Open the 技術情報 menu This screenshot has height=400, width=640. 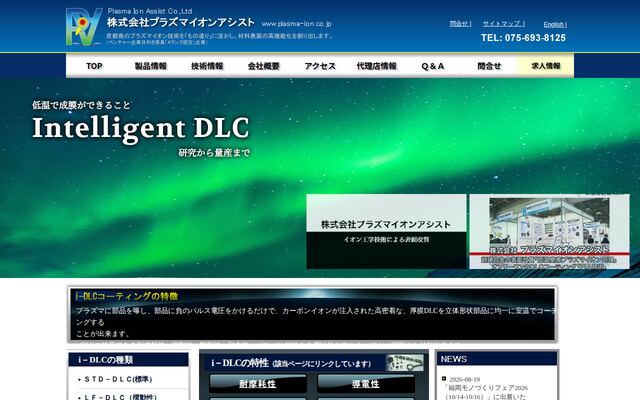pos(207,66)
